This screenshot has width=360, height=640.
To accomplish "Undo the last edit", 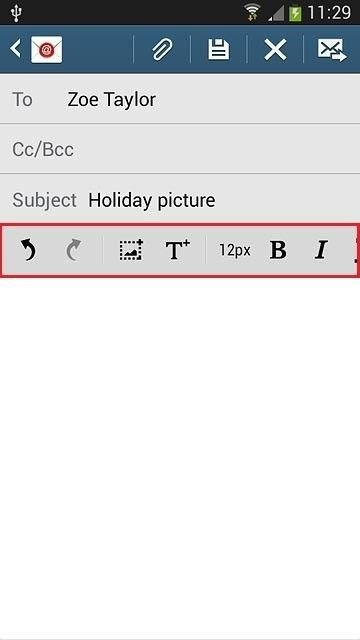I will [29, 250].
